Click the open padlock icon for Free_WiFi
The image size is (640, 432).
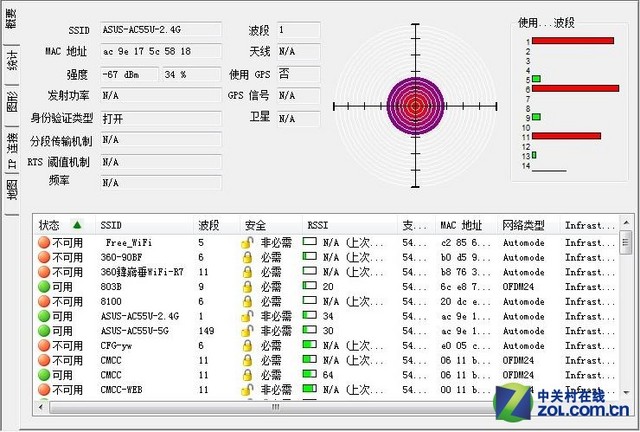pyautogui.click(x=247, y=243)
